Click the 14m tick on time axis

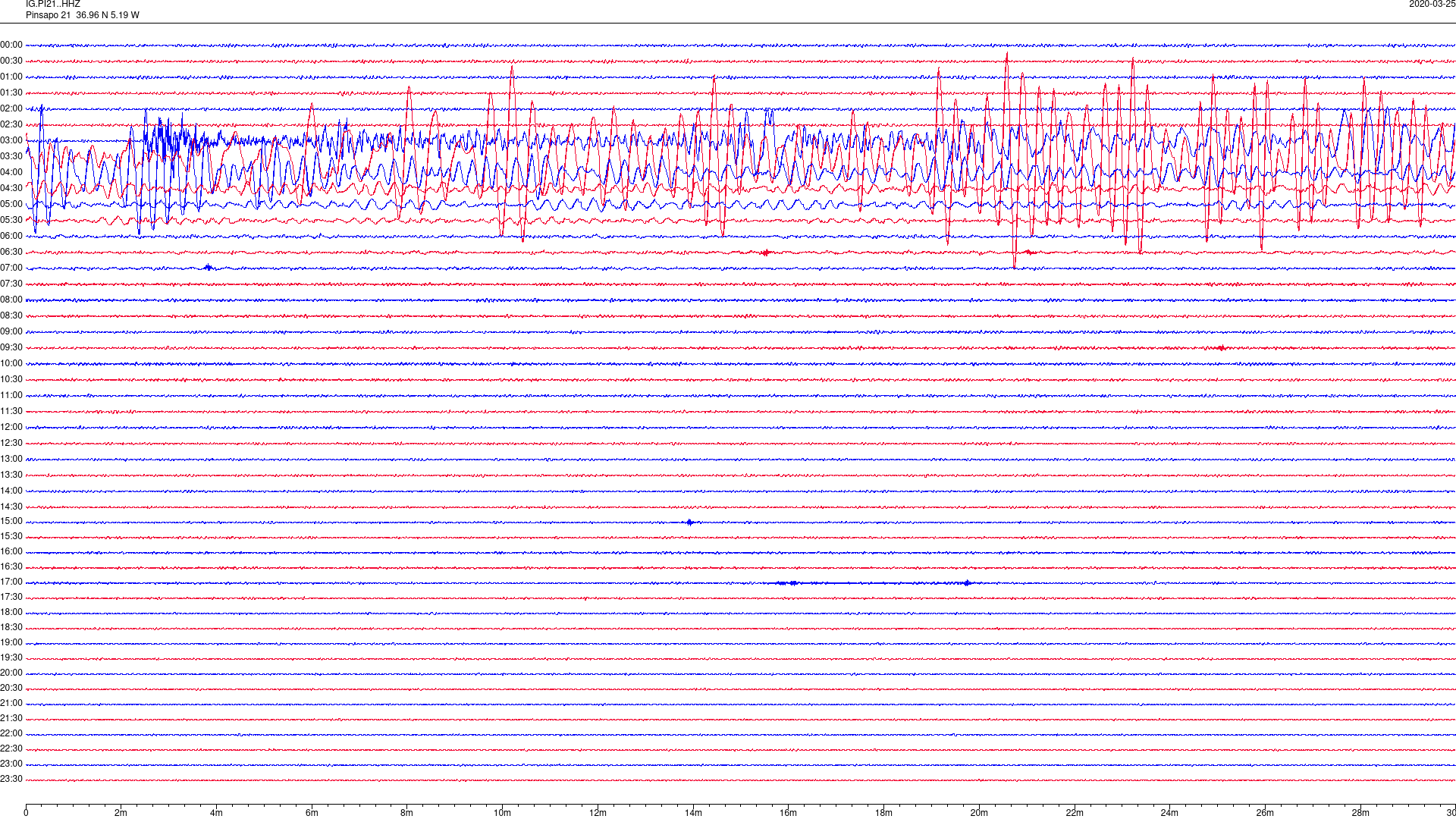[693, 813]
